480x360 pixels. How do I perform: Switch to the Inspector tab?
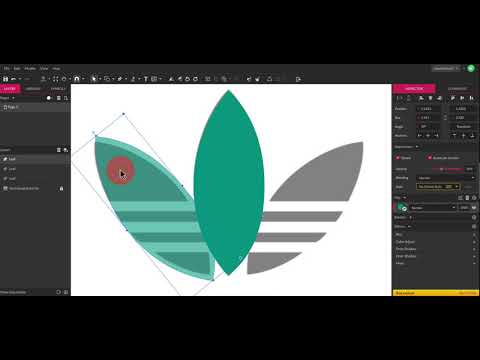tap(414, 89)
